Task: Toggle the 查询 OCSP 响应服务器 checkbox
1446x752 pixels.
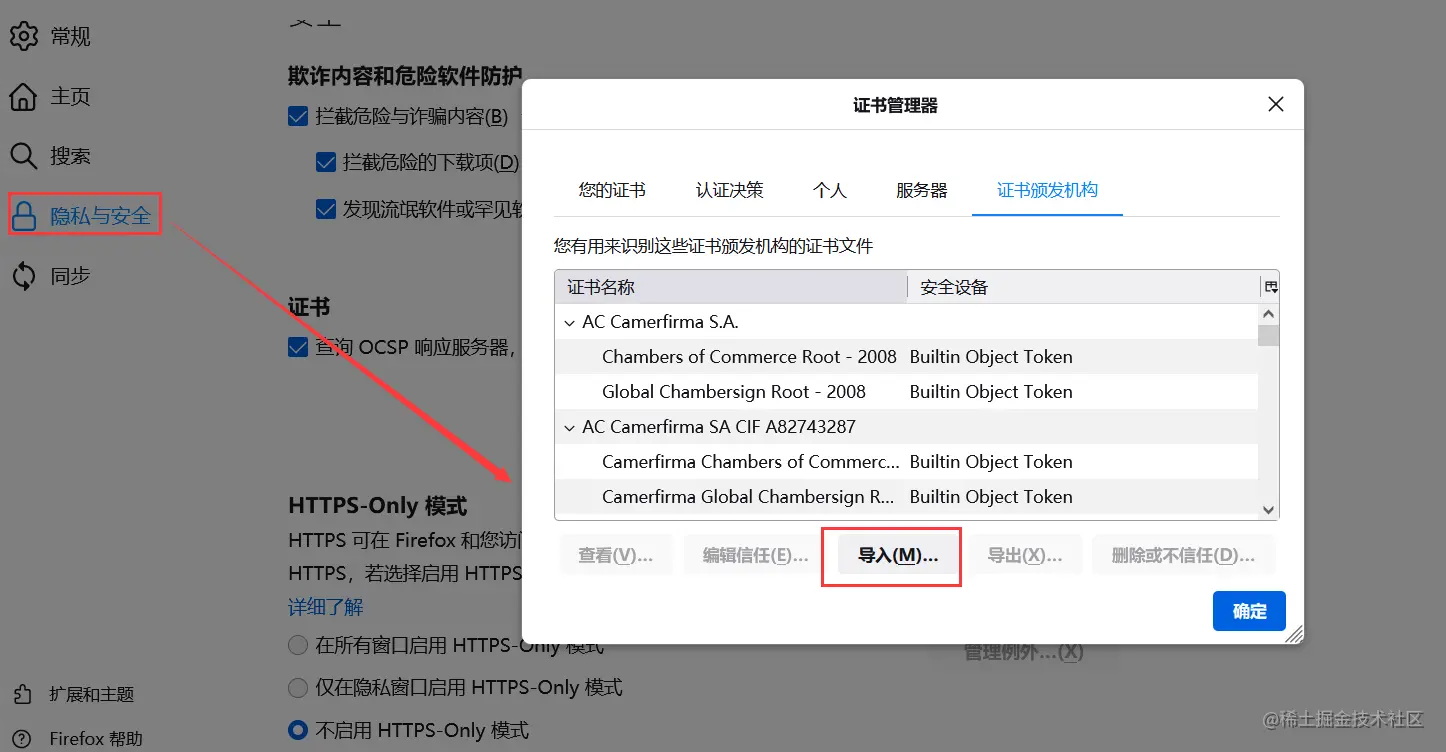Action: point(297,346)
